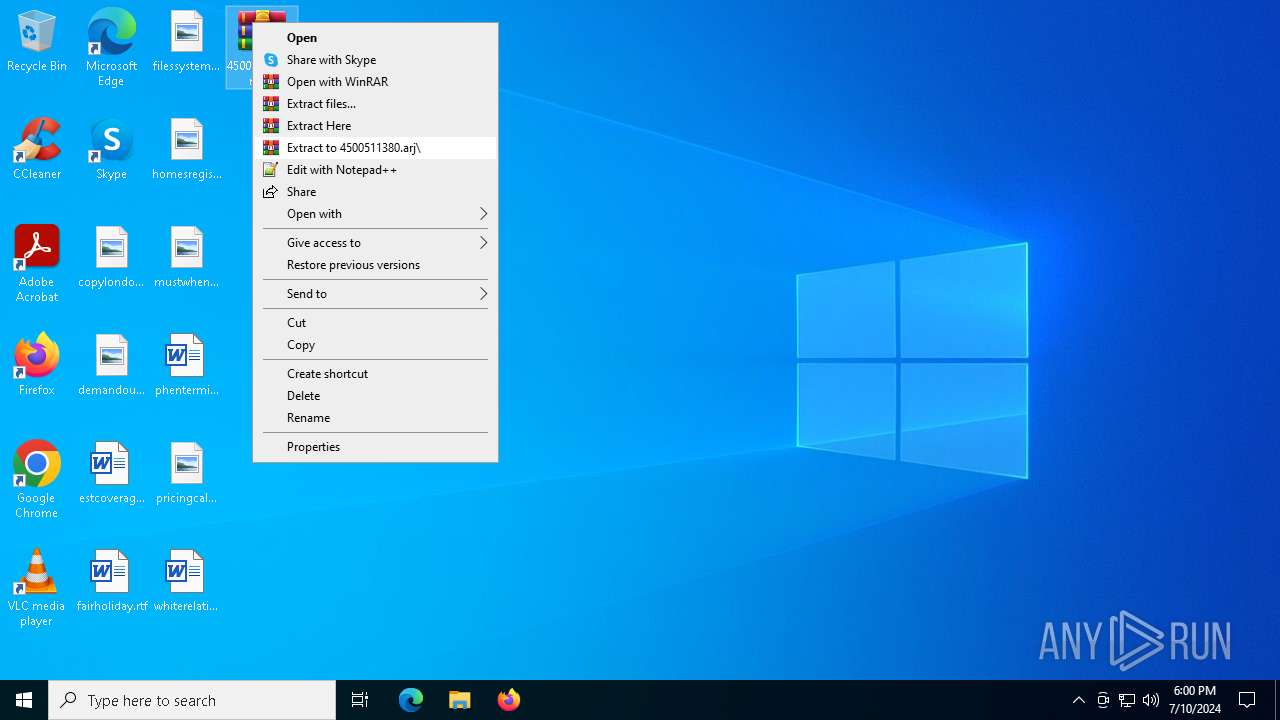Select the fairholiday.rtf document icon
Image resolution: width=1280 pixels, height=720 pixels.
(111, 582)
